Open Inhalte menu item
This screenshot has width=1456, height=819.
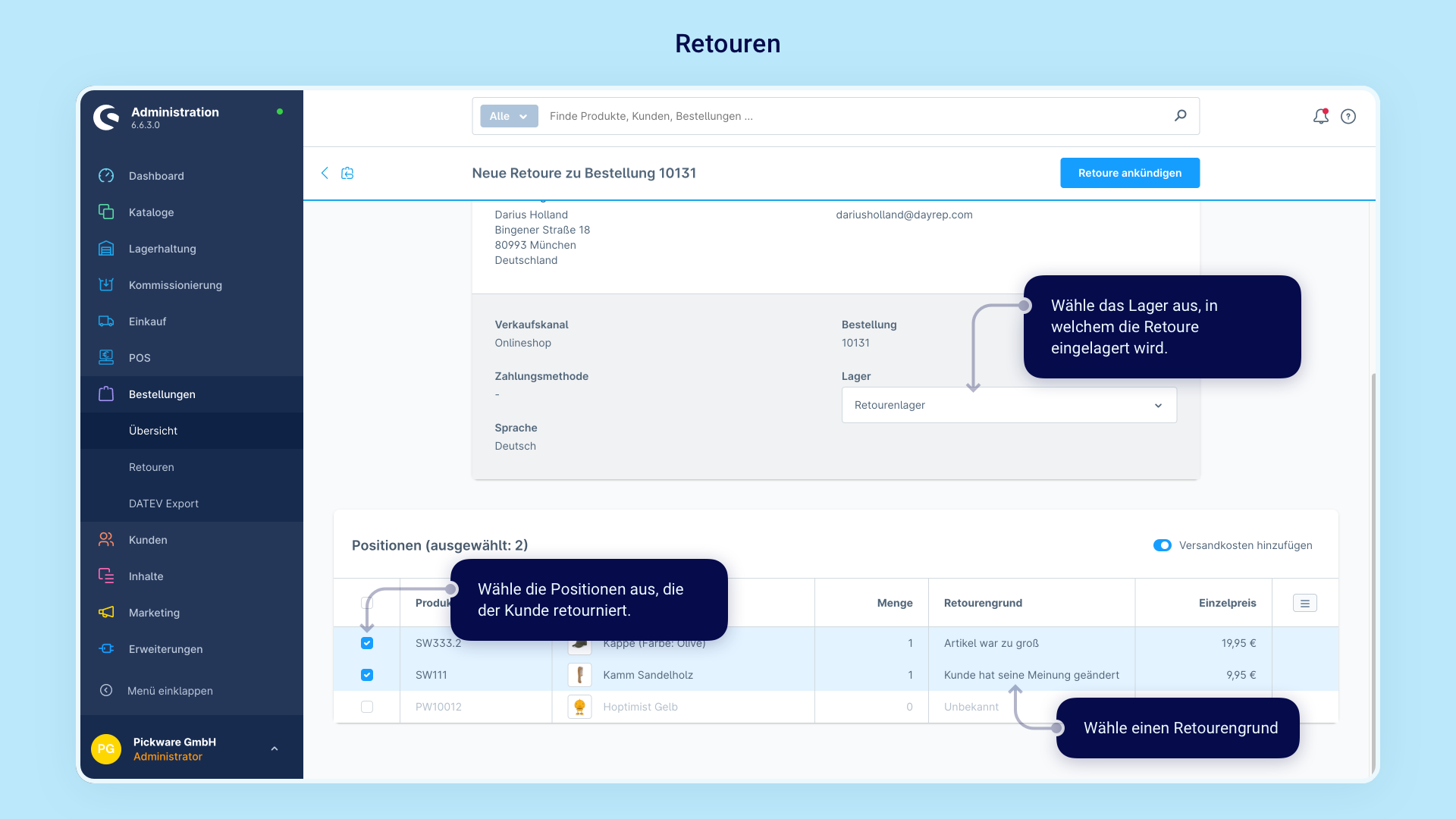146,576
